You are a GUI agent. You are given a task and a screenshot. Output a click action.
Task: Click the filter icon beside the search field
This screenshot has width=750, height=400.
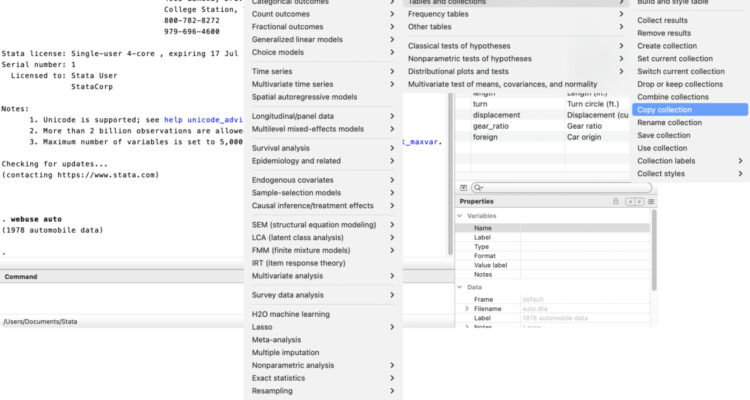pyautogui.click(x=463, y=187)
